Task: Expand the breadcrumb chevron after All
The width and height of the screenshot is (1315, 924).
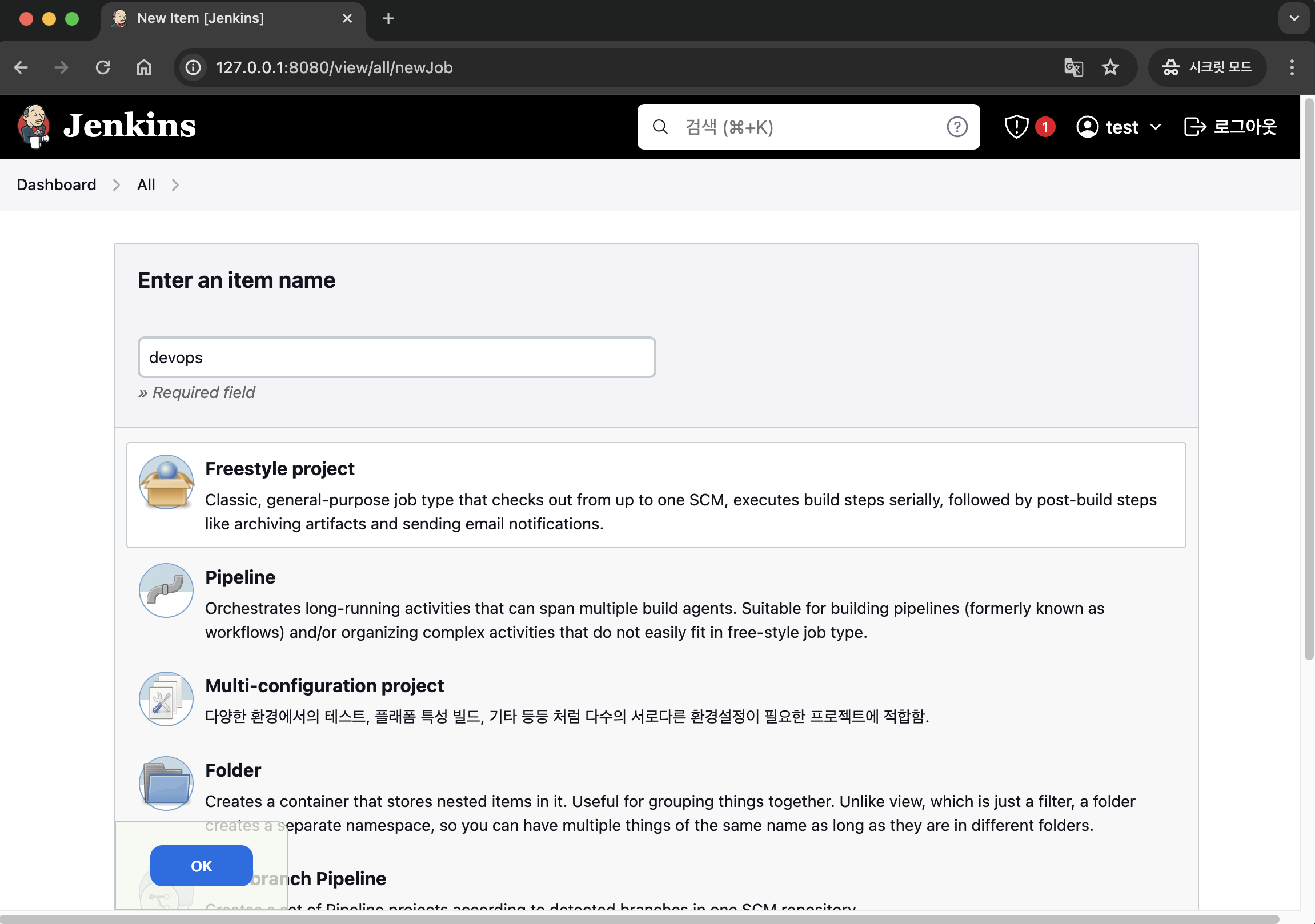Action: click(x=175, y=184)
